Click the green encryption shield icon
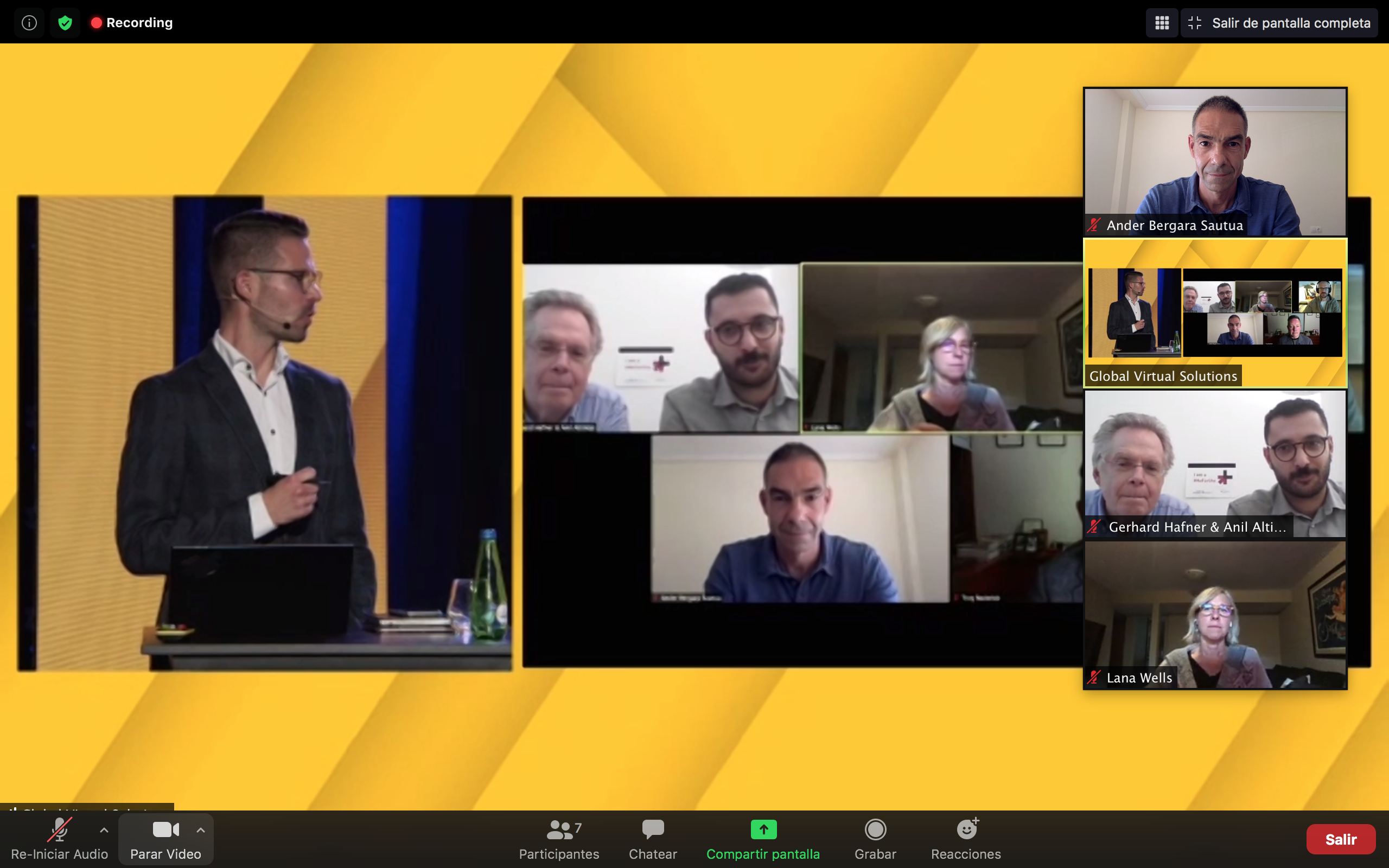1389x868 pixels. [65, 22]
